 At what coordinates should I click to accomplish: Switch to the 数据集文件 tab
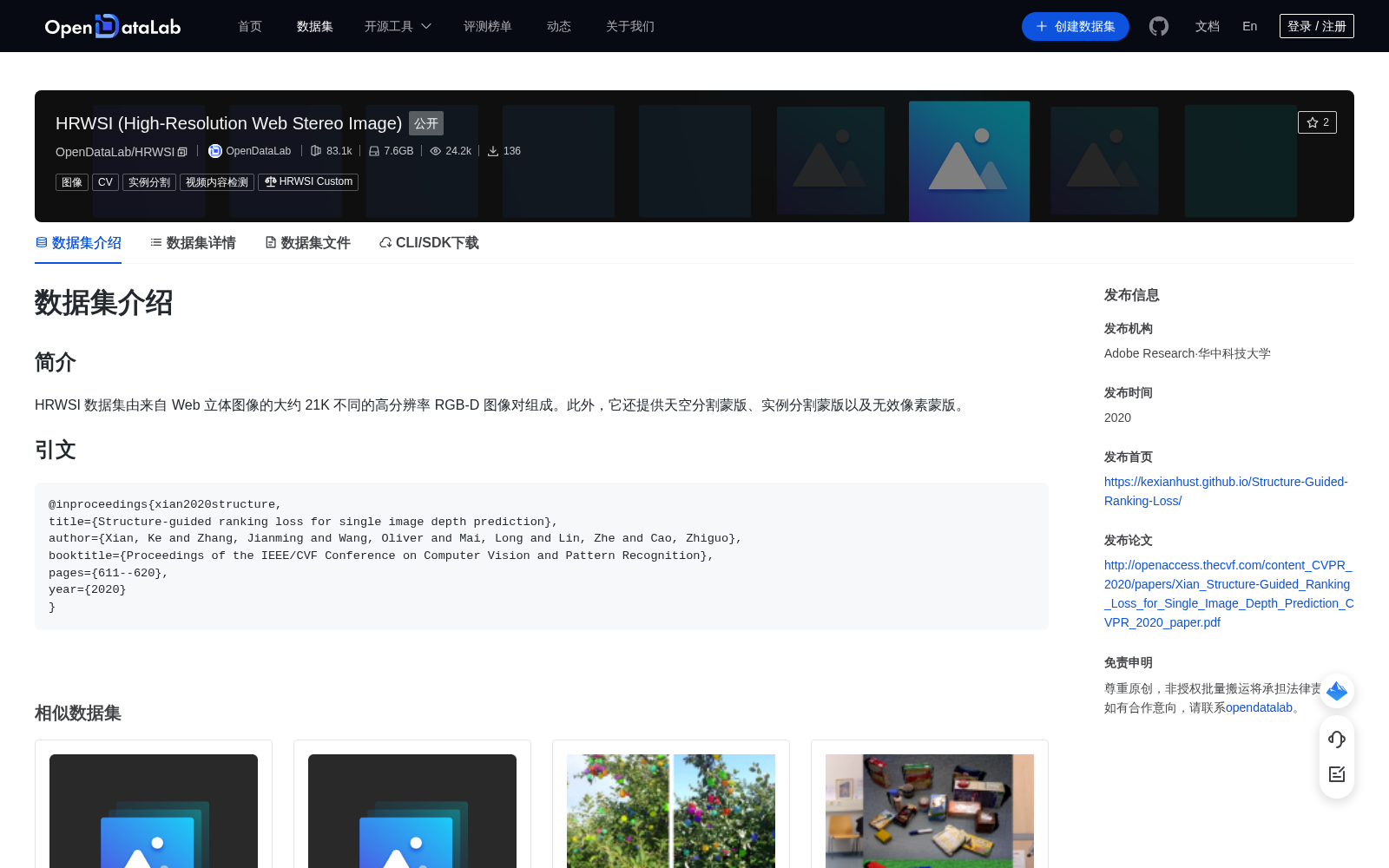307,243
